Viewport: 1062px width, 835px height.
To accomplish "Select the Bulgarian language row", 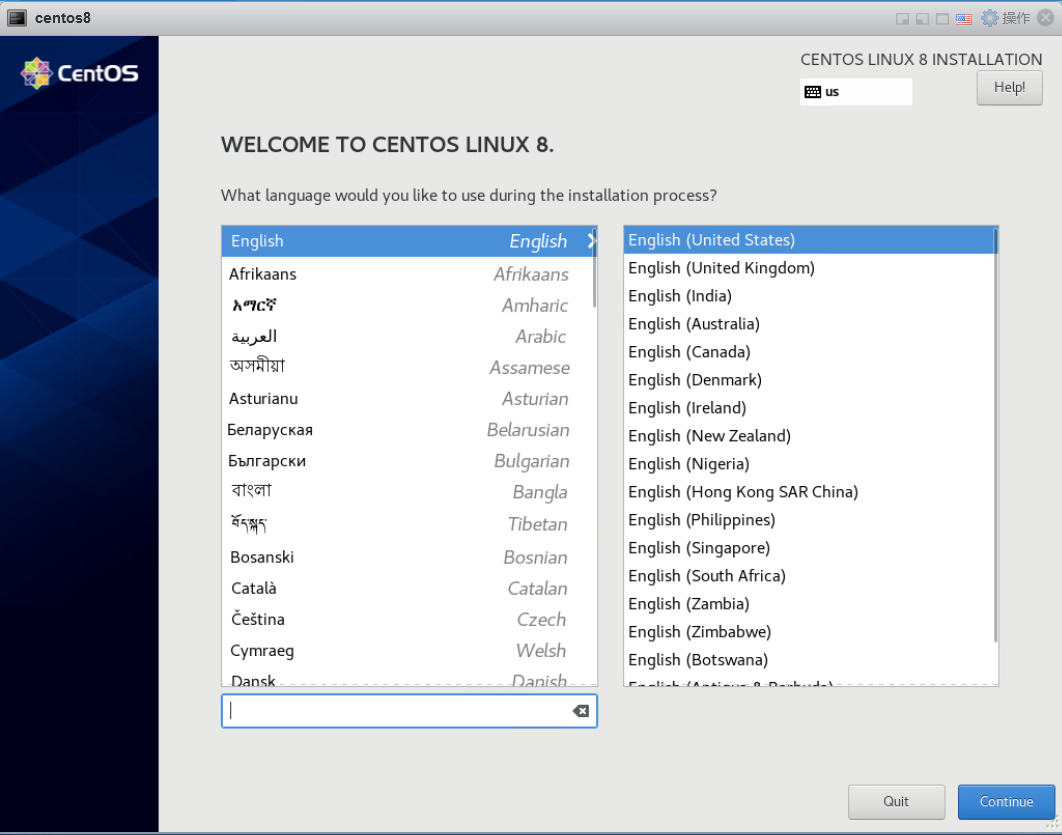I will point(409,461).
